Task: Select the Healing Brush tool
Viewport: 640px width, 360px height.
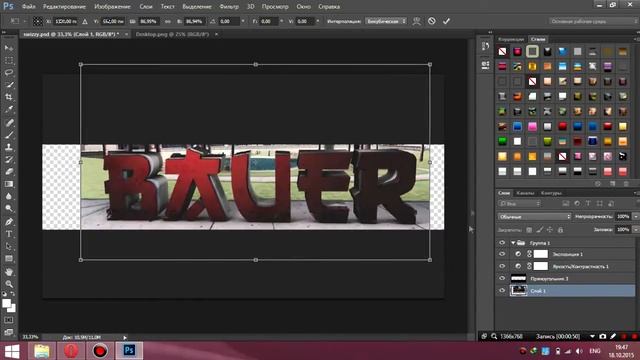Action: (9, 122)
